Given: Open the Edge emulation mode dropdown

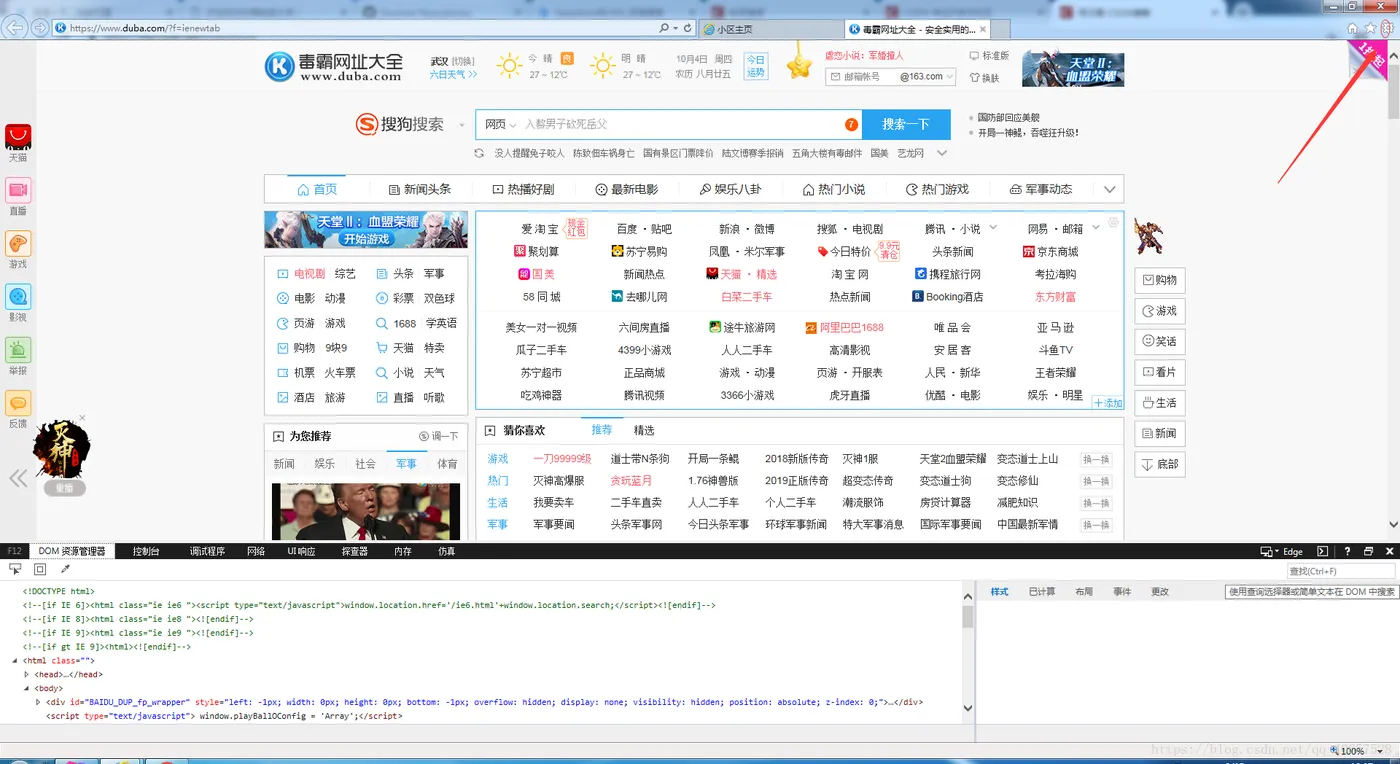Looking at the screenshot, I should [1282, 551].
